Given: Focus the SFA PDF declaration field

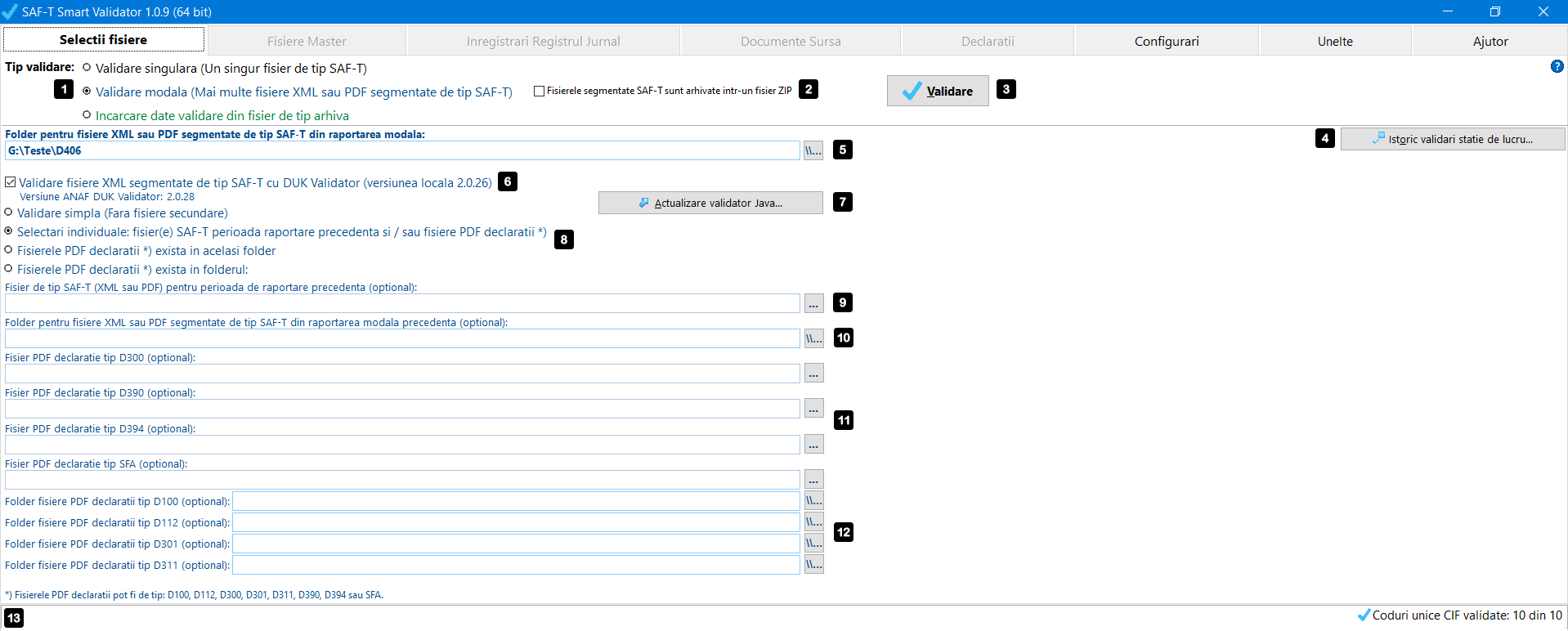Looking at the screenshot, I should pyautogui.click(x=402, y=480).
